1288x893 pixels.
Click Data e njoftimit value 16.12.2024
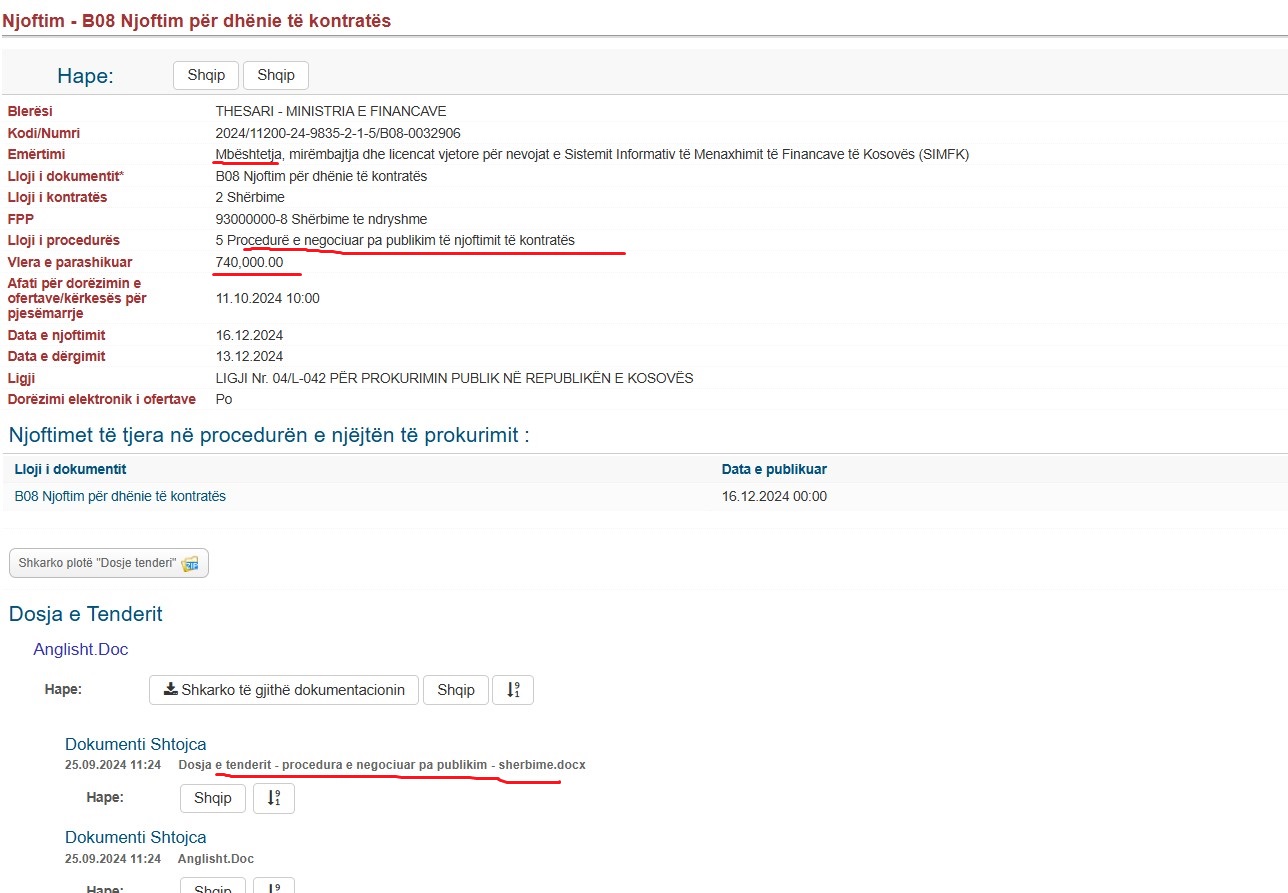pyautogui.click(x=250, y=335)
